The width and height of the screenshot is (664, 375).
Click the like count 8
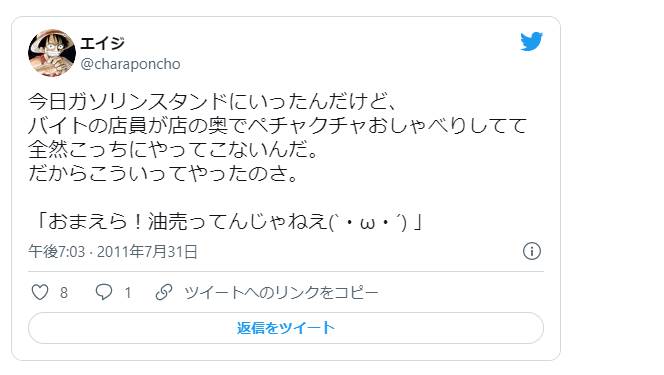(64, 292)
